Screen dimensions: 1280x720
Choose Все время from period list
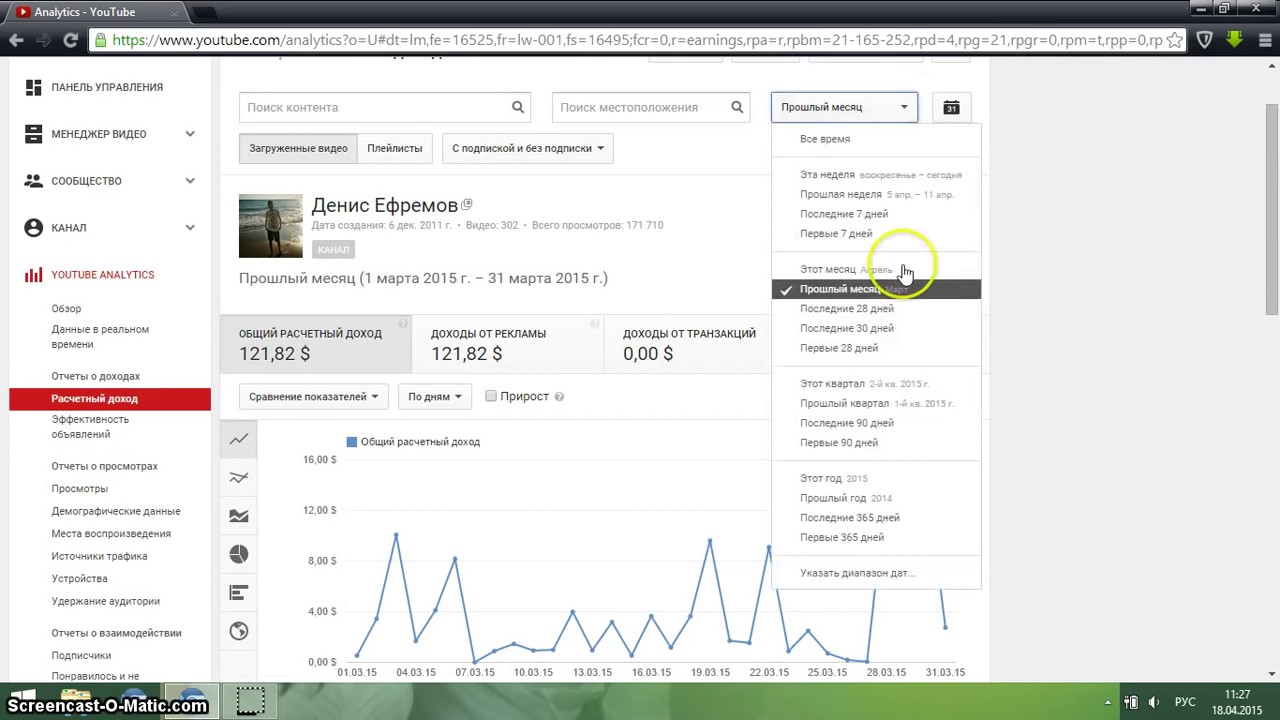[x=825, y=139]
